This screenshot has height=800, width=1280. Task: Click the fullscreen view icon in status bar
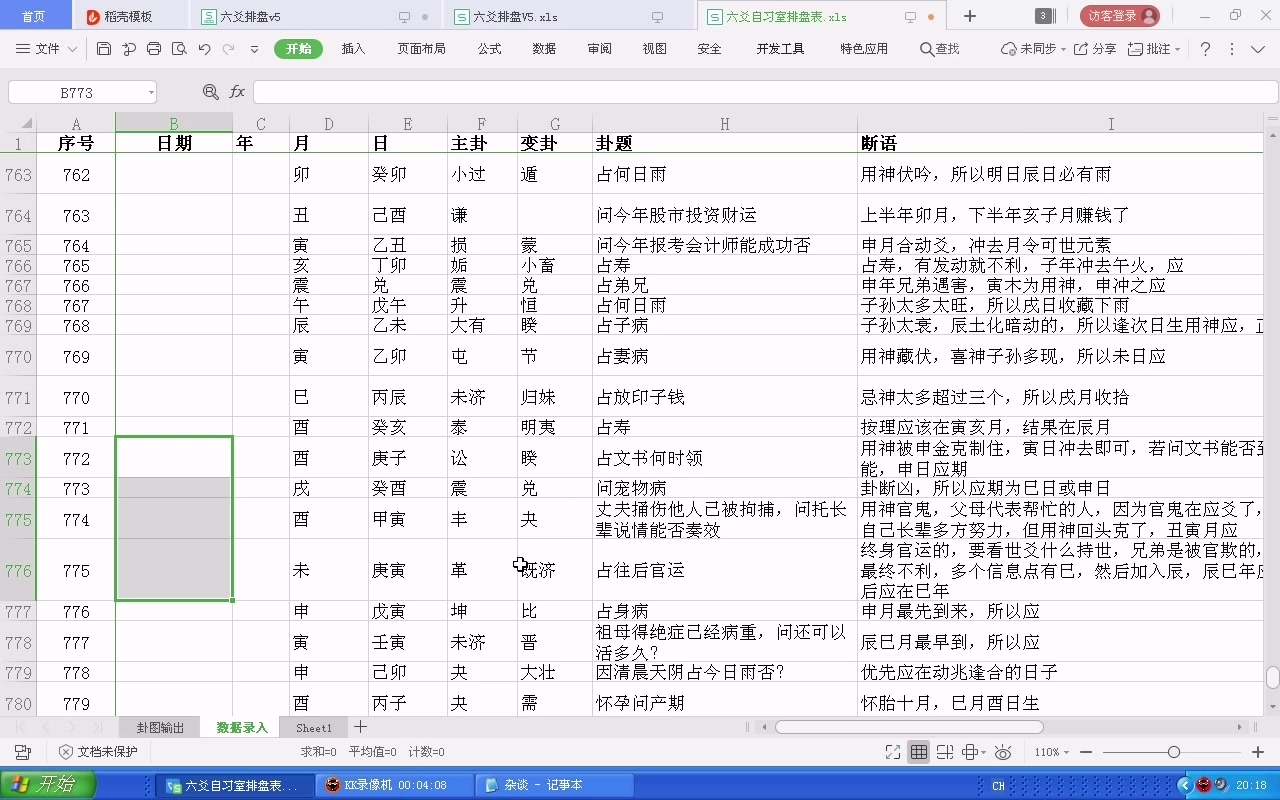893,752
